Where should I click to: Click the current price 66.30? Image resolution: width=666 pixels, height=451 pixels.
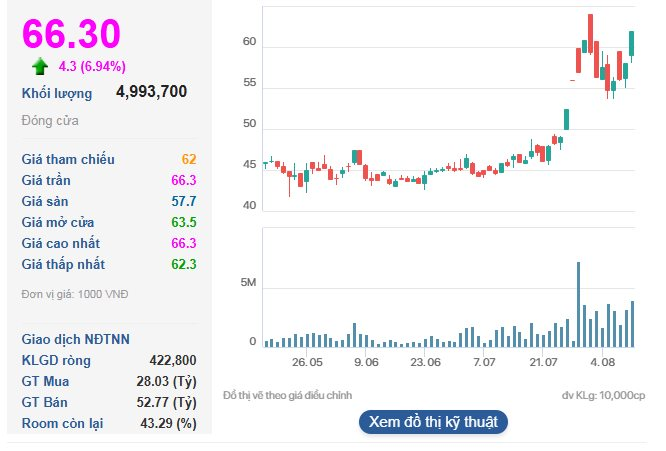click(71, 34)
